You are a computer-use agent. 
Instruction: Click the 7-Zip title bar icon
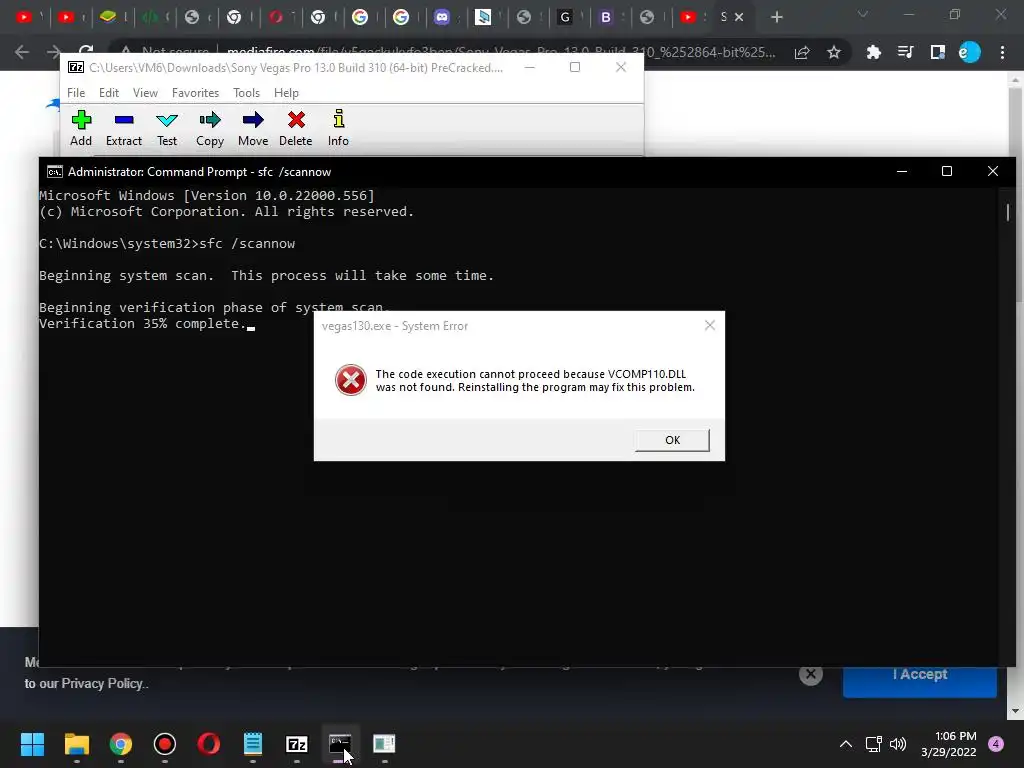(x=76, y=67)
